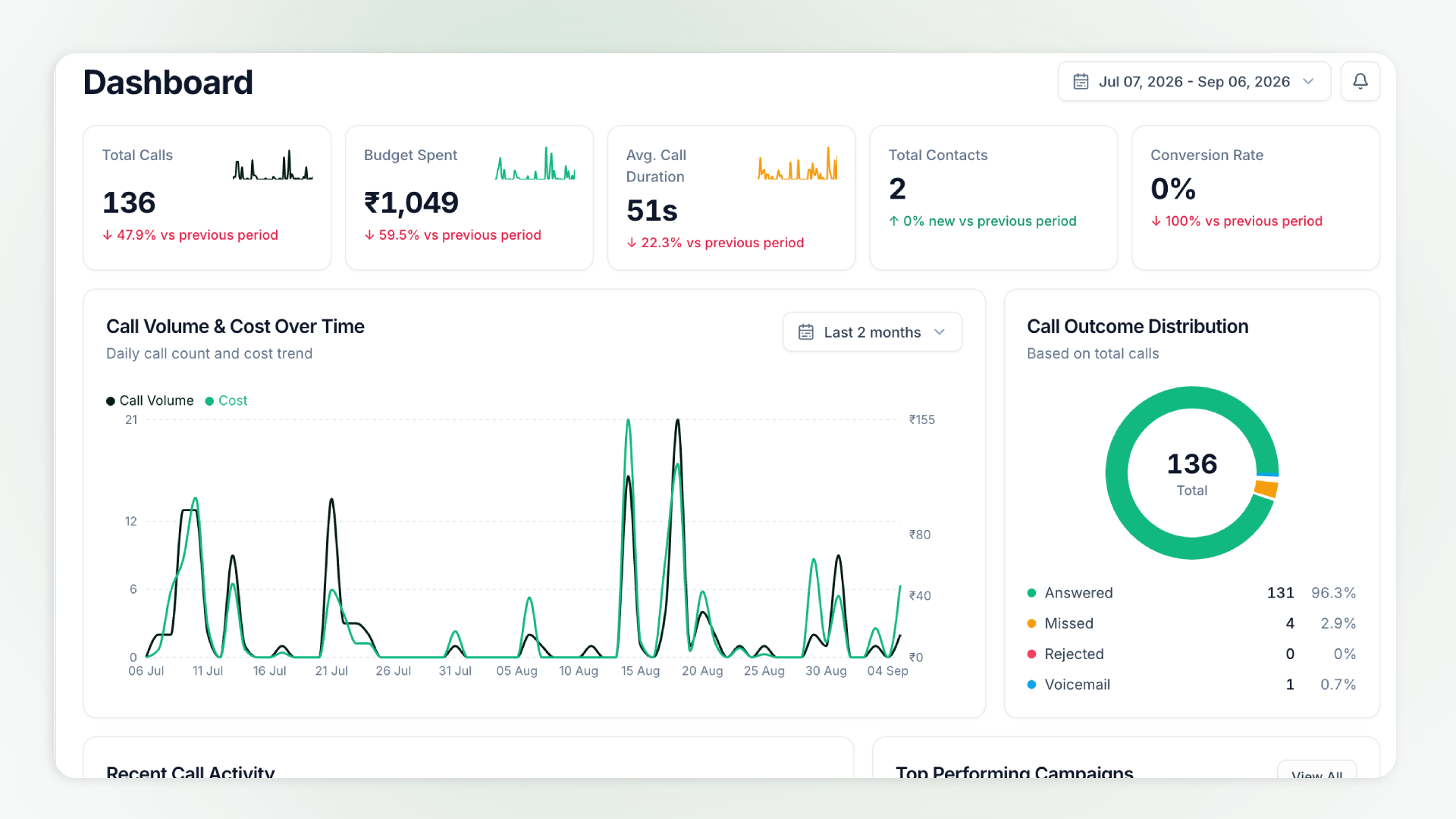Click the calendar icon in the date range picker
Screen dimensions: 1456x819
click(1081, 82)
